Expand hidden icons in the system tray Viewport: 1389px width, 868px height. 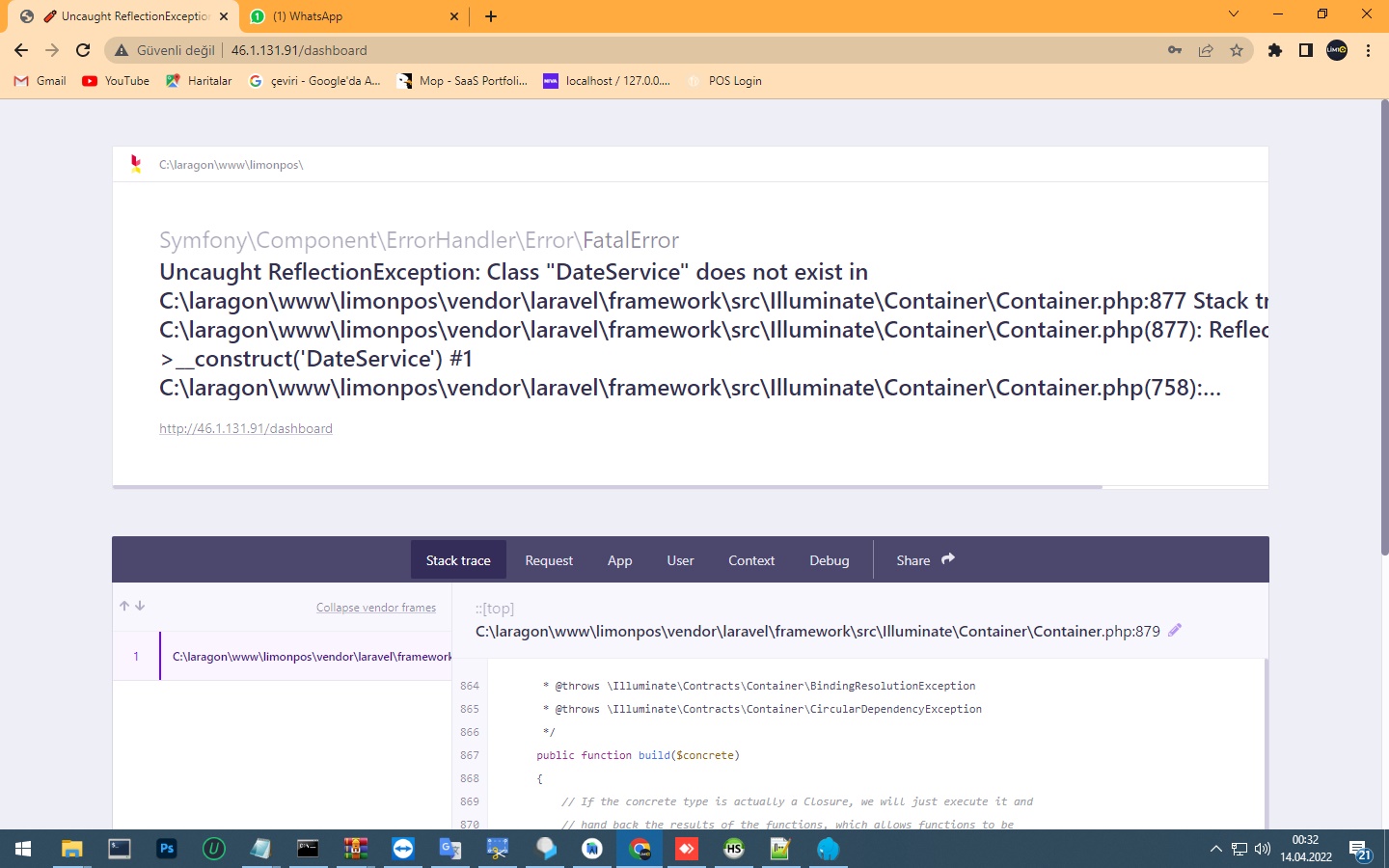[x=1214, y=850]
